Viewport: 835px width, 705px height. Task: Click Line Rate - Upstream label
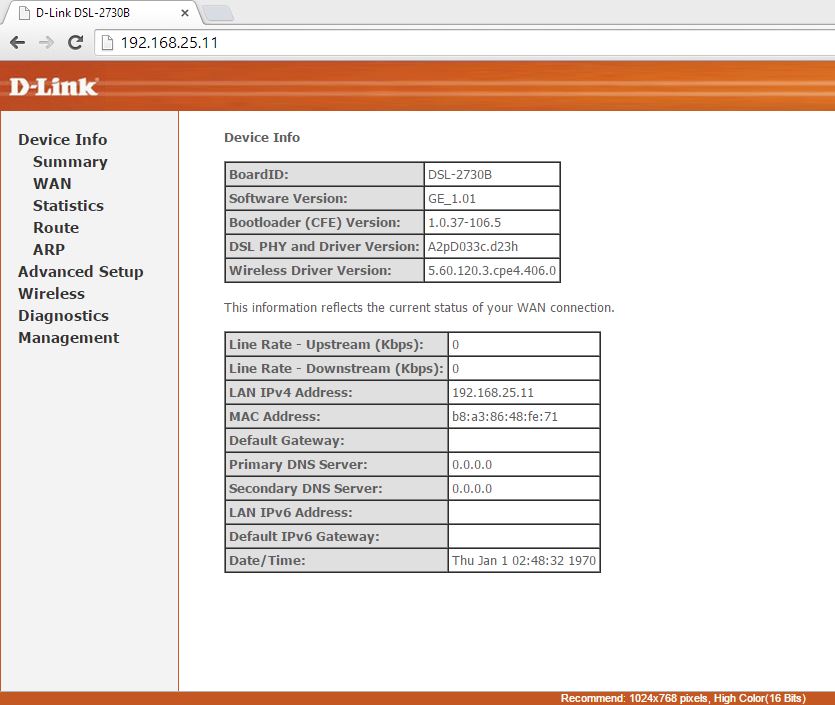[x=326, y=345]
